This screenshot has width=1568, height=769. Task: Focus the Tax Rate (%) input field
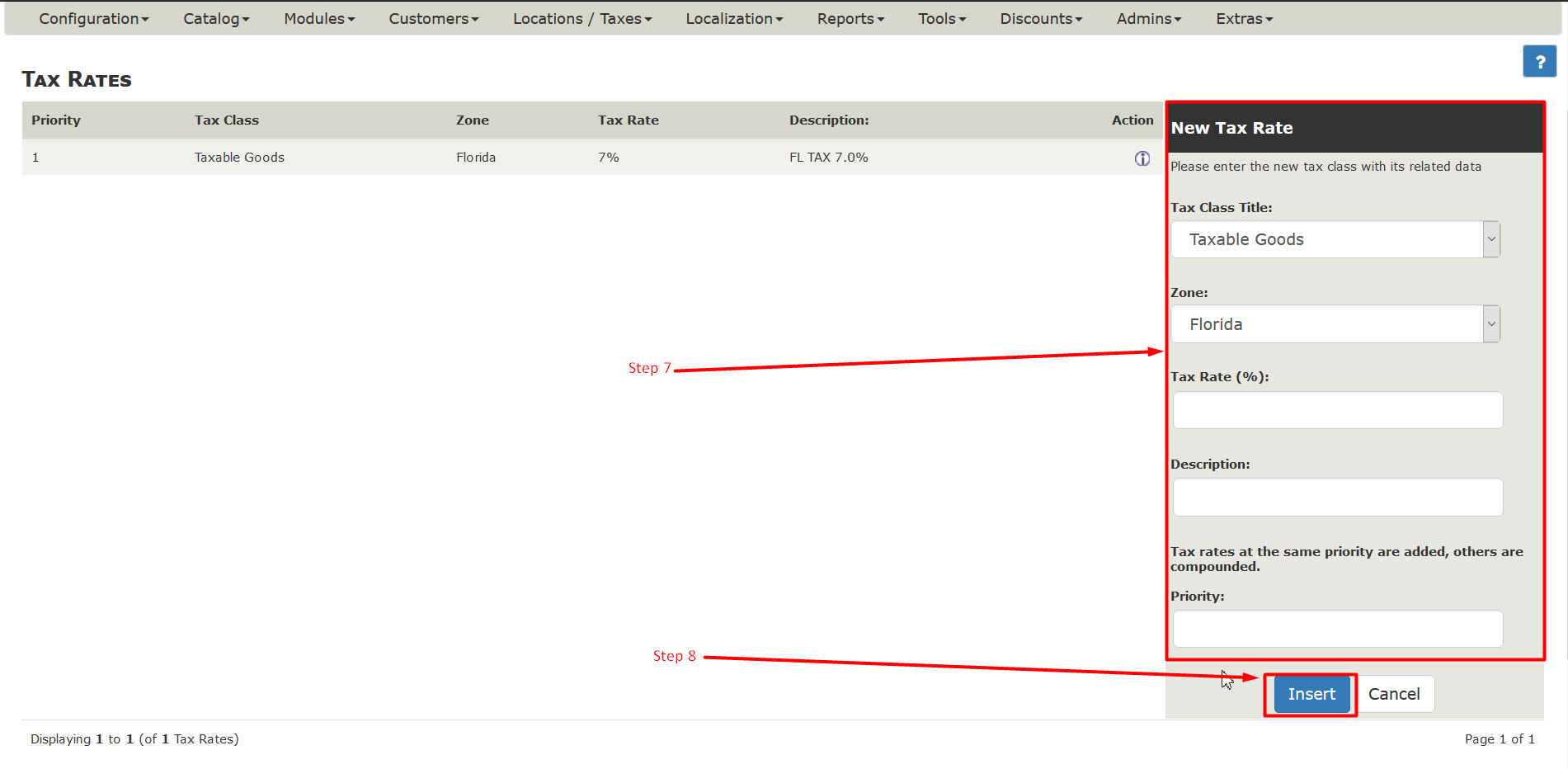tap(1338, 410)
